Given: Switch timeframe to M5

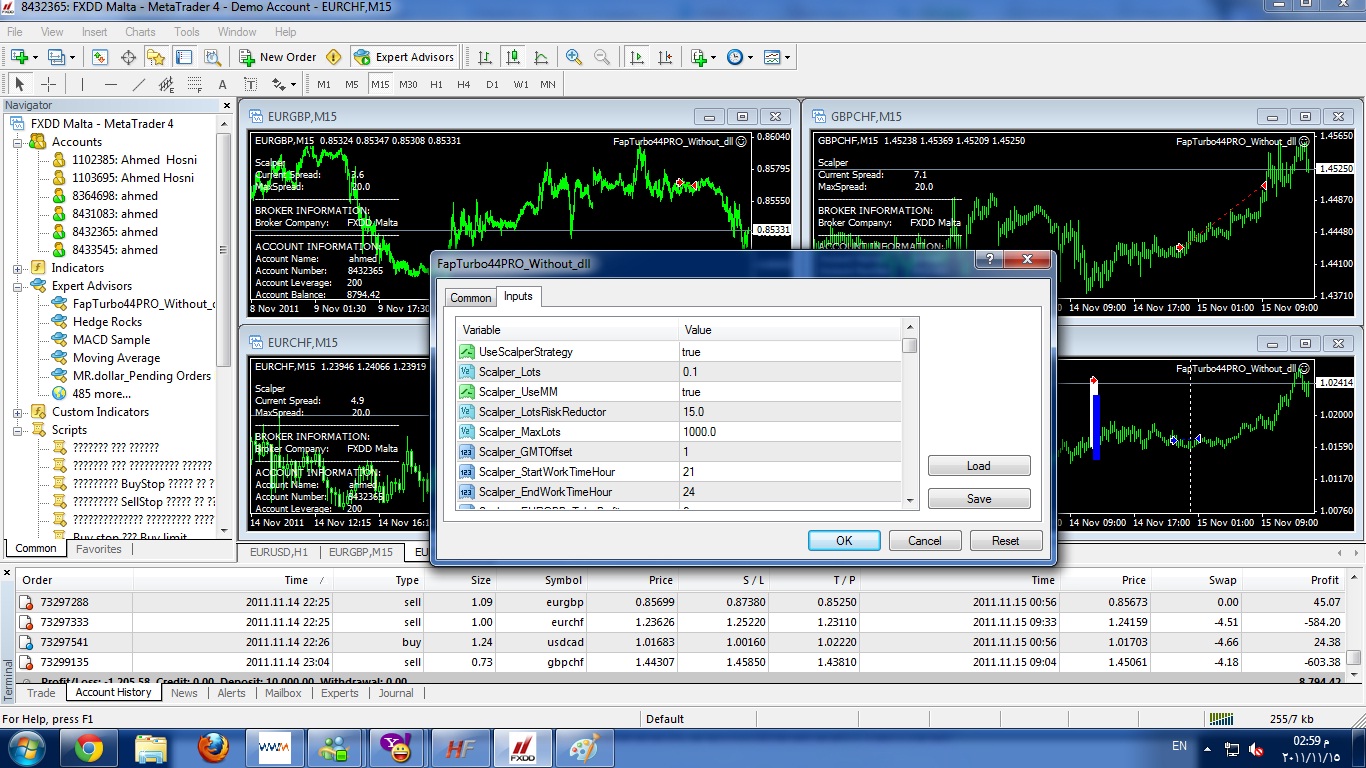Looking at the screenshot, I should click(x=352, y=84).
